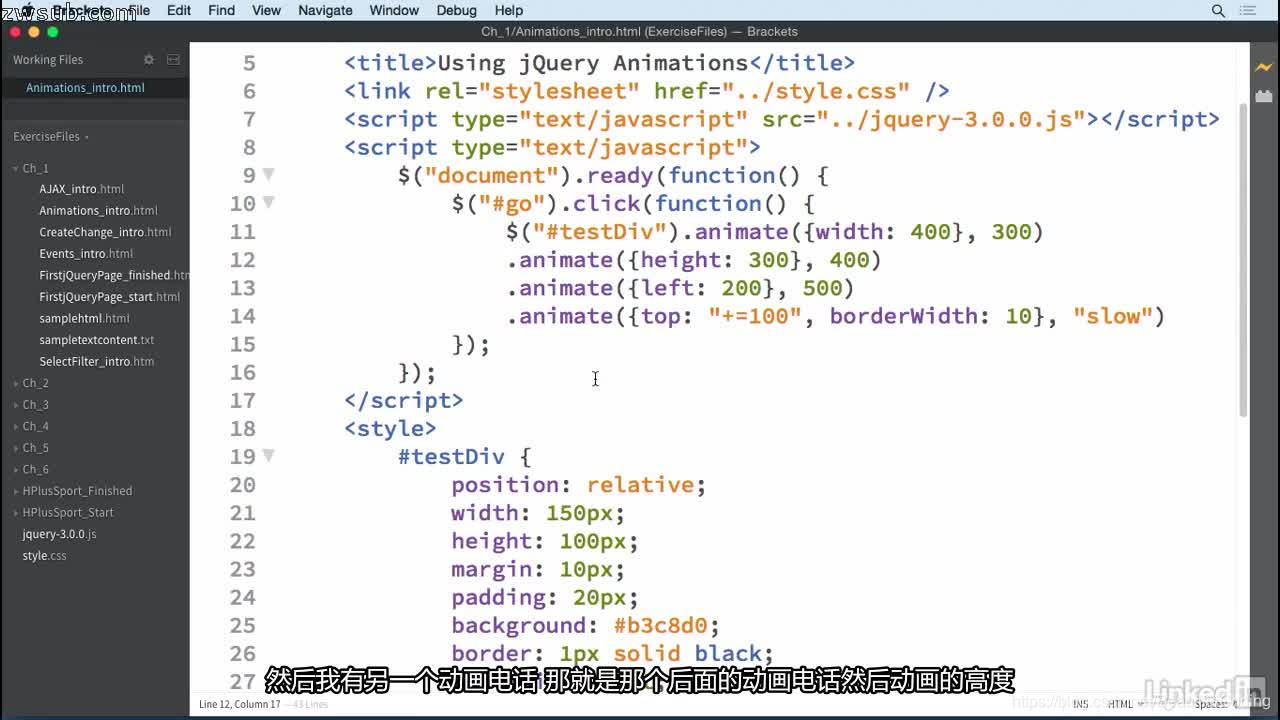The image size is (1280, 720).
Task: Collapse code fold arrow at line 9
Action: coord(268,174)
